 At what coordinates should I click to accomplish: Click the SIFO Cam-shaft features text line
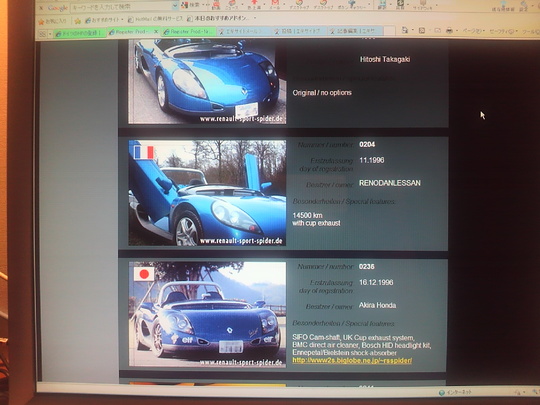click(x=353, y=337)
